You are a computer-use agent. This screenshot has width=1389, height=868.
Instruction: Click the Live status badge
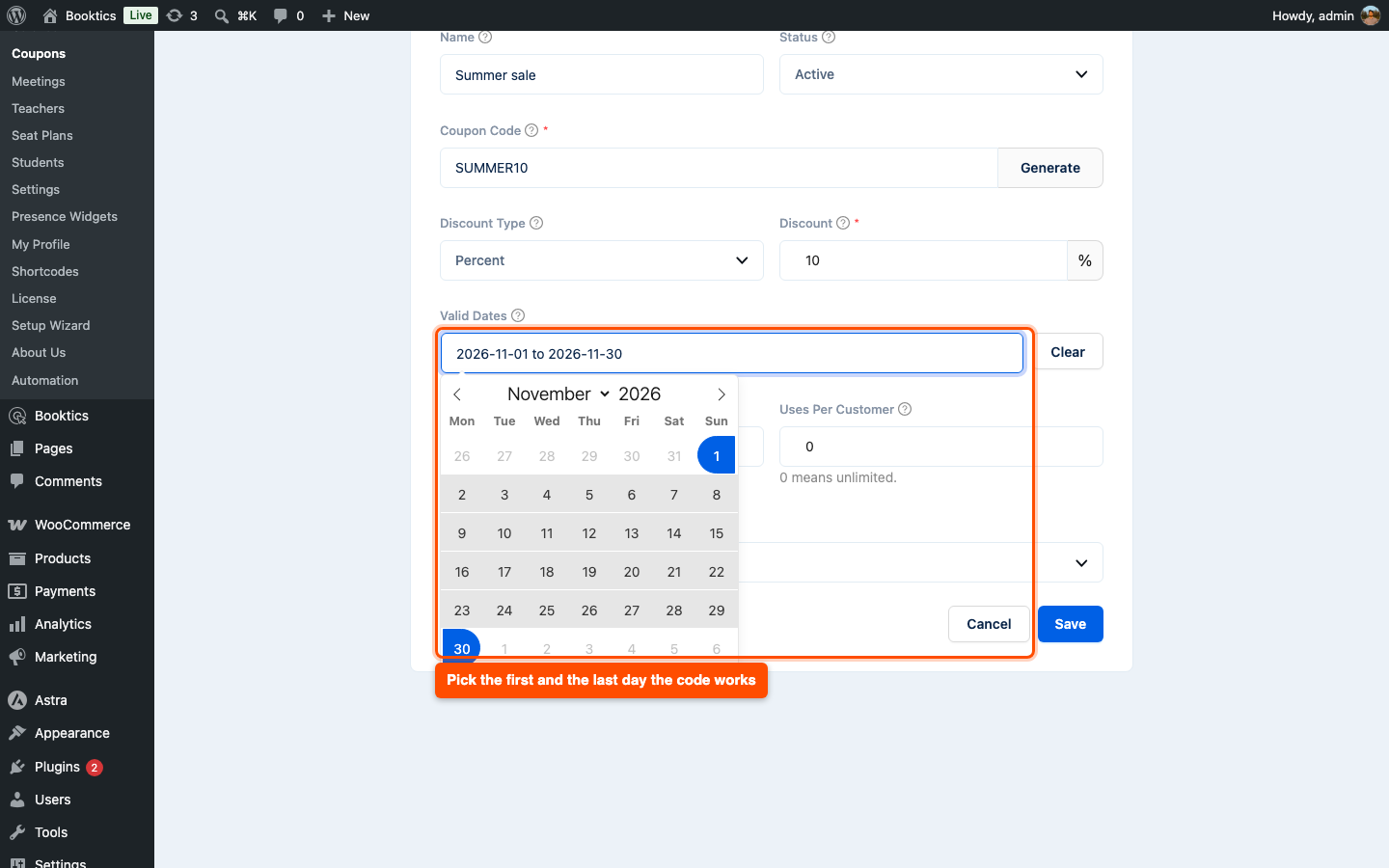pyautogui.click(x=141, y=15)
